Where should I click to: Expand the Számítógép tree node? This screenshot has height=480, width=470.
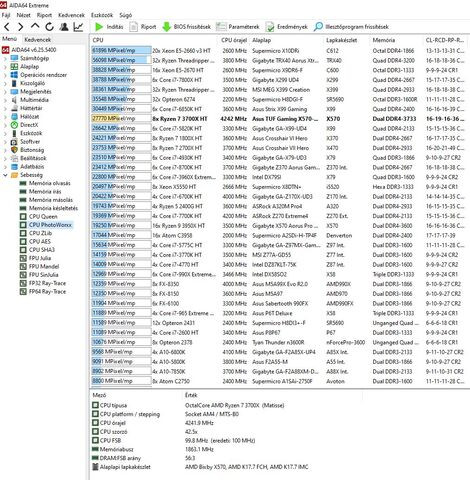click(5, 58)
